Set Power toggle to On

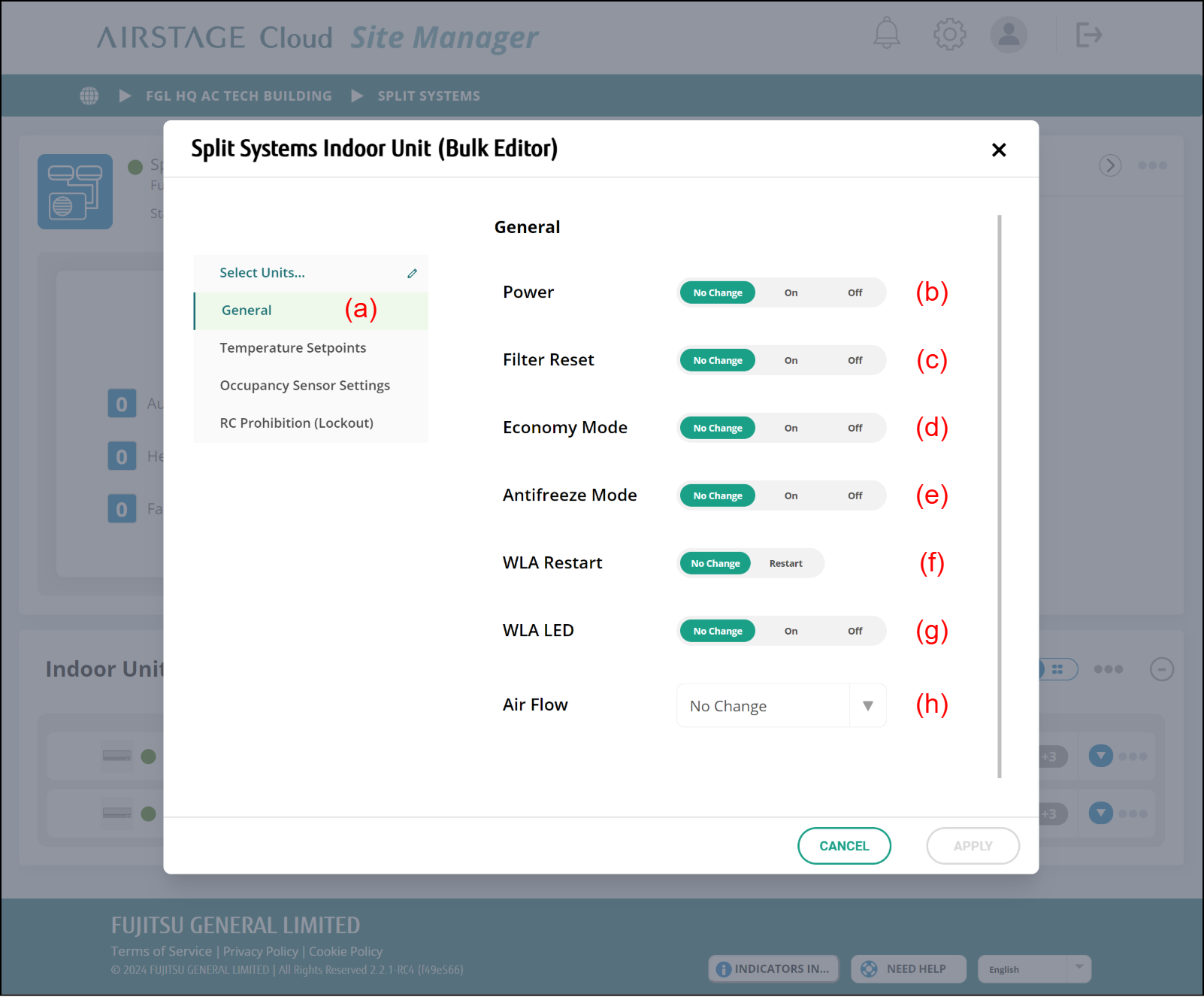coord(791,293)
